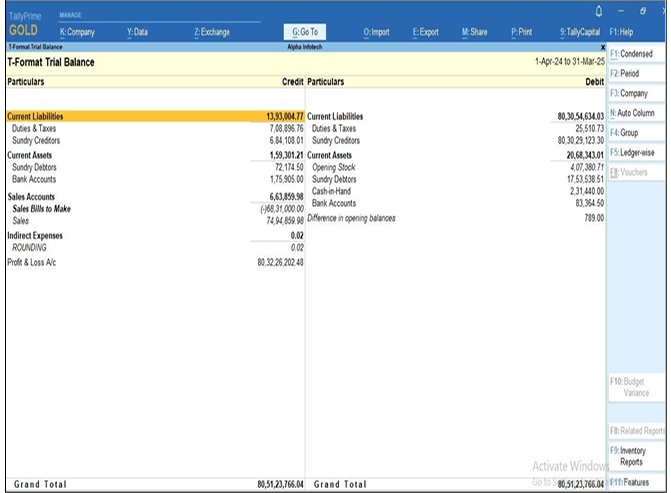Screen dimensions: 671x493
Task: Select the Sales ledger row
Action: (x=155, y=221)
